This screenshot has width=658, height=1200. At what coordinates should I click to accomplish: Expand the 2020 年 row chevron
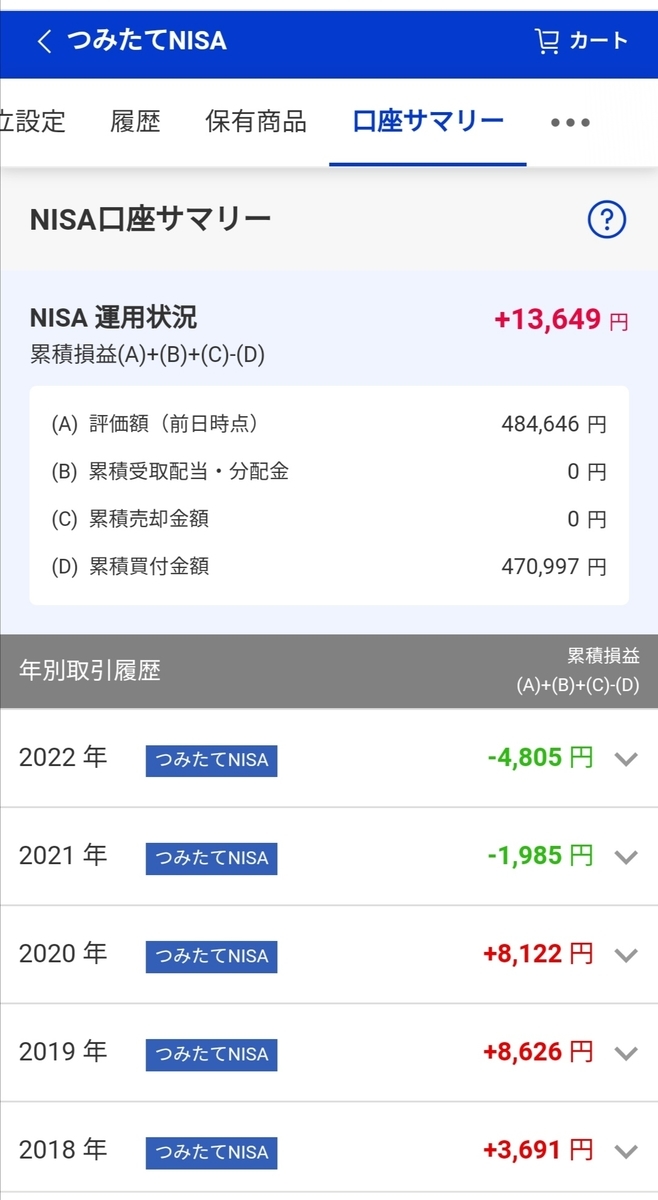pyautogui.click(x=626, y=955)
